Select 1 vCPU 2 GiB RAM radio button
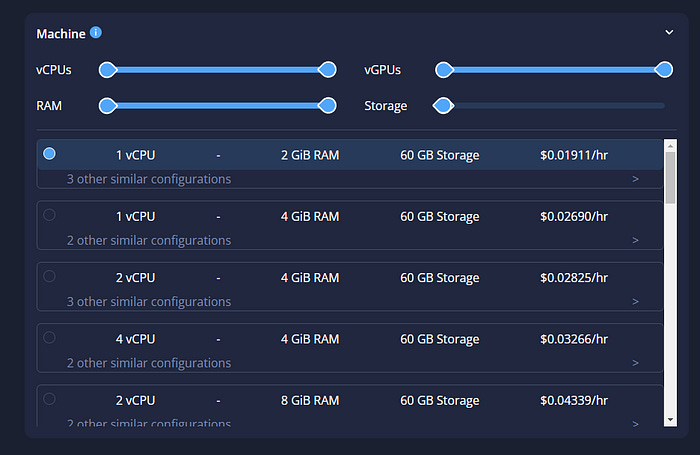 click(x=50, y=154)
